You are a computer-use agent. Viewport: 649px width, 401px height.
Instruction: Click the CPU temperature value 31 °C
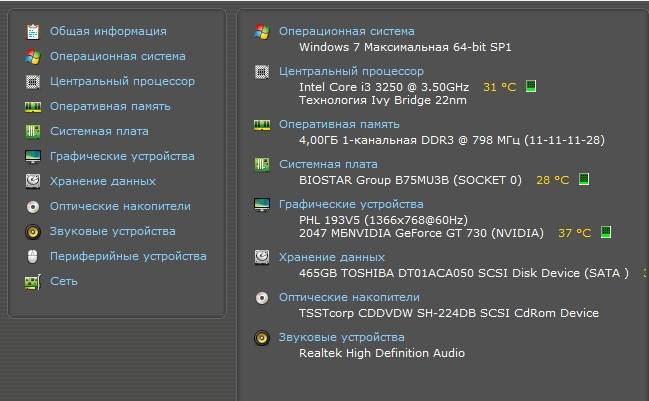(500, 87)
